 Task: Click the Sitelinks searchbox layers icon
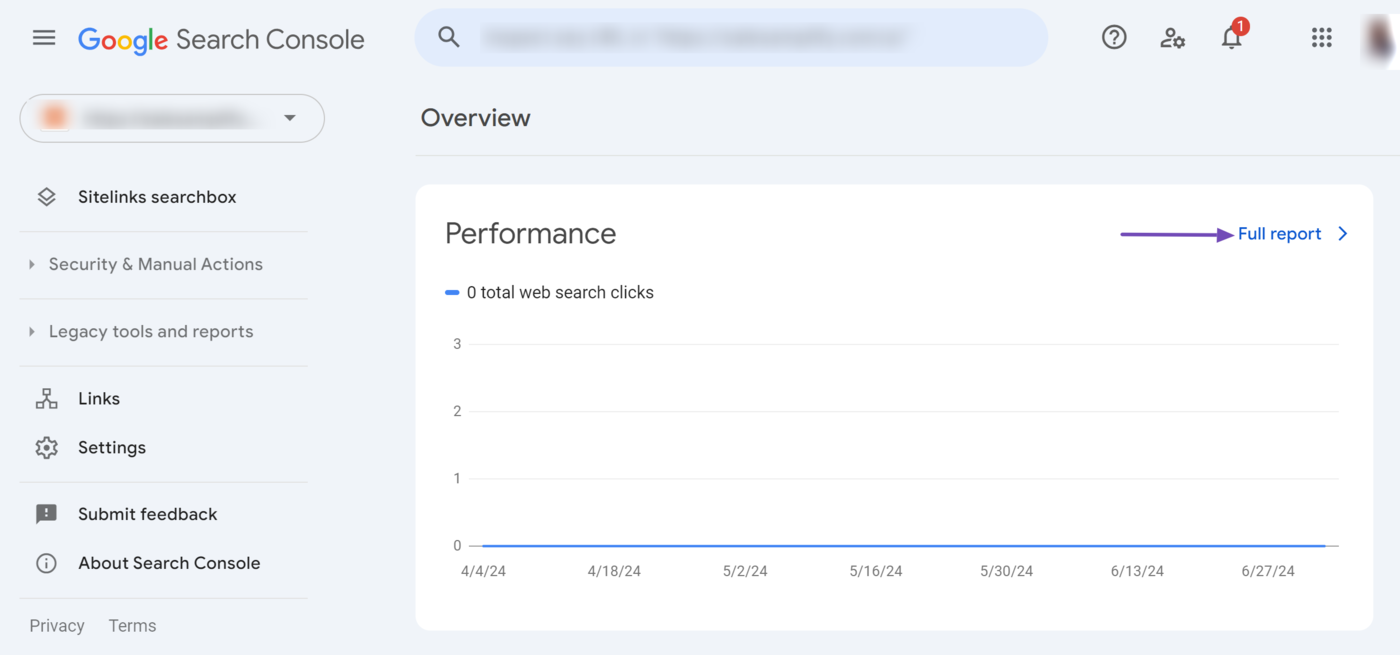point(46,197)
